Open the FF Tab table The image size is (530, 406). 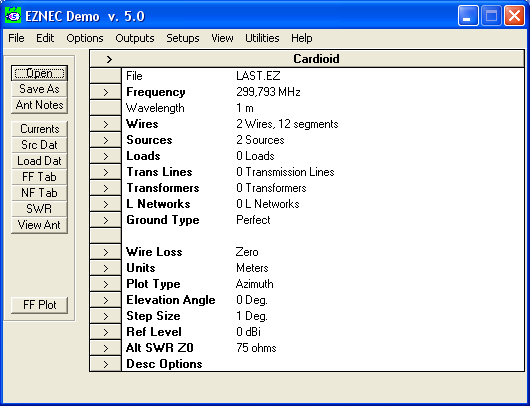(40, 177)
